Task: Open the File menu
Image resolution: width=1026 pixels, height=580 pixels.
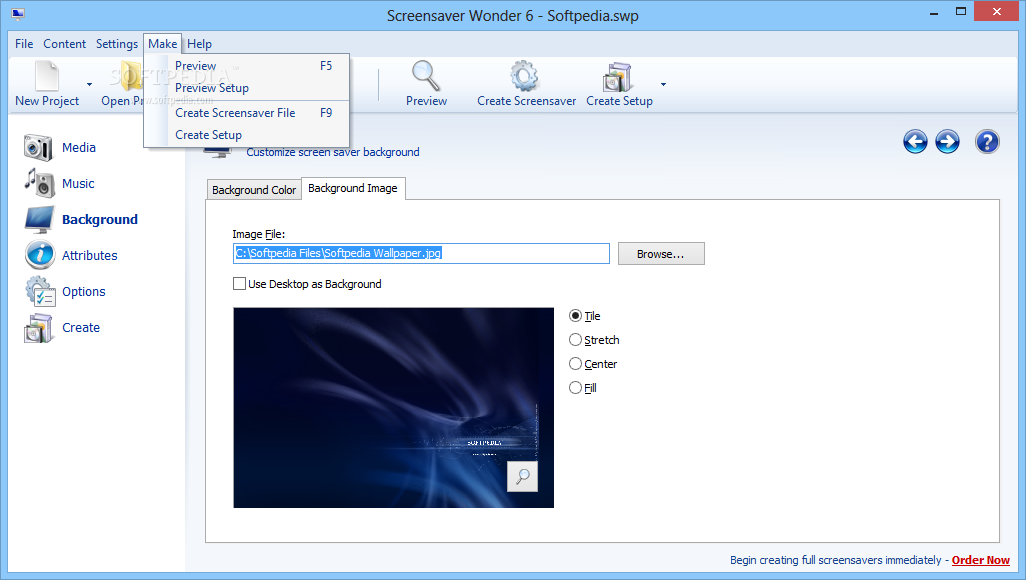Action: 24,44
